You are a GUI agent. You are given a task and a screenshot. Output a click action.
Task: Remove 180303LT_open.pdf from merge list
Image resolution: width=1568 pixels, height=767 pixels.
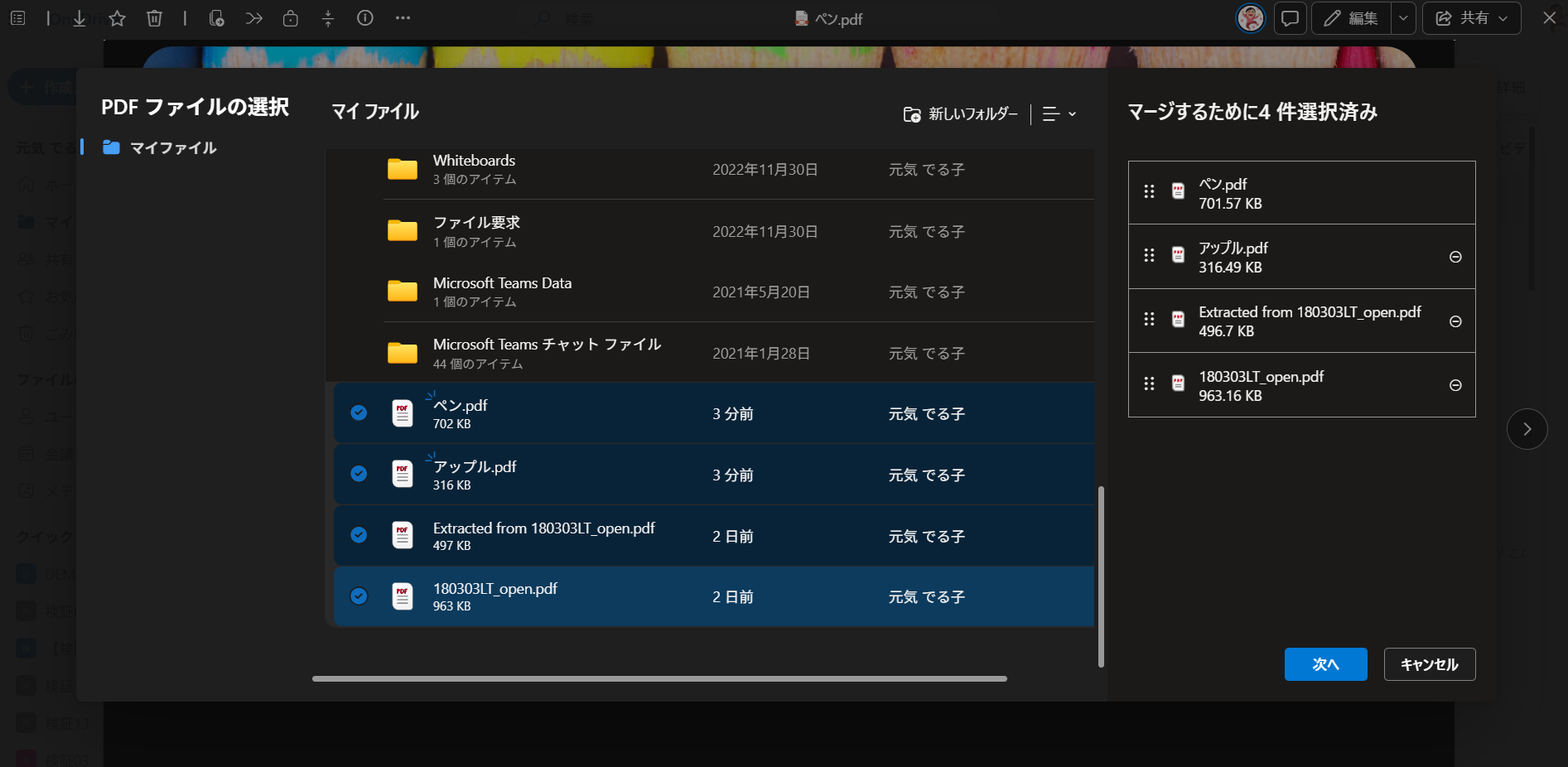point(1455,385)
